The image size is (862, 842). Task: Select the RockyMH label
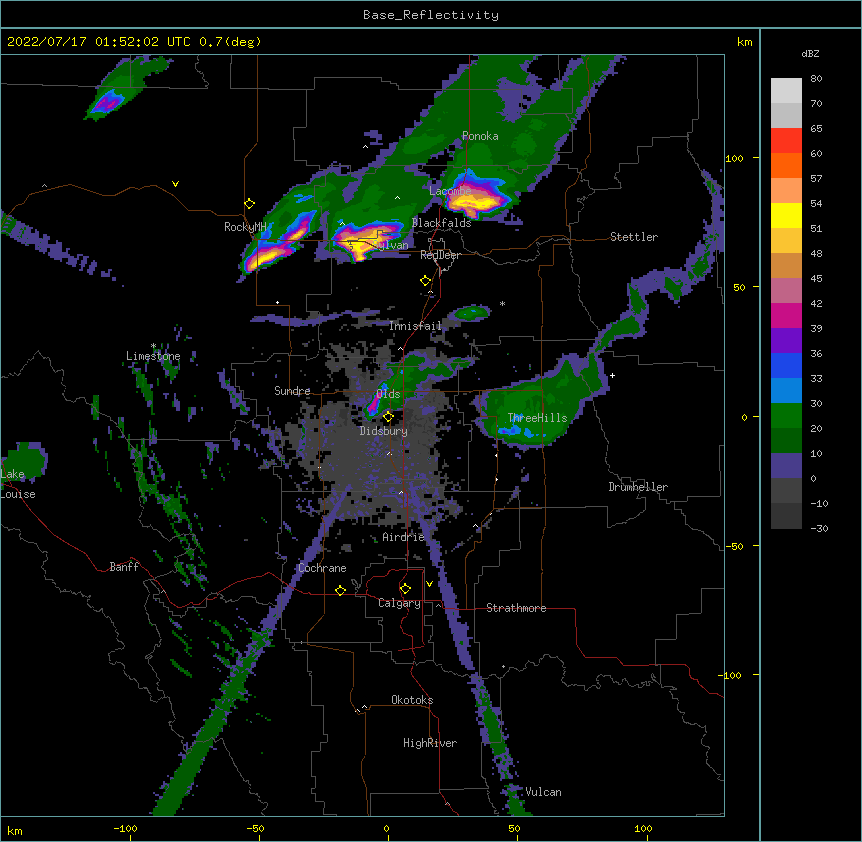[x=245, y=227]
